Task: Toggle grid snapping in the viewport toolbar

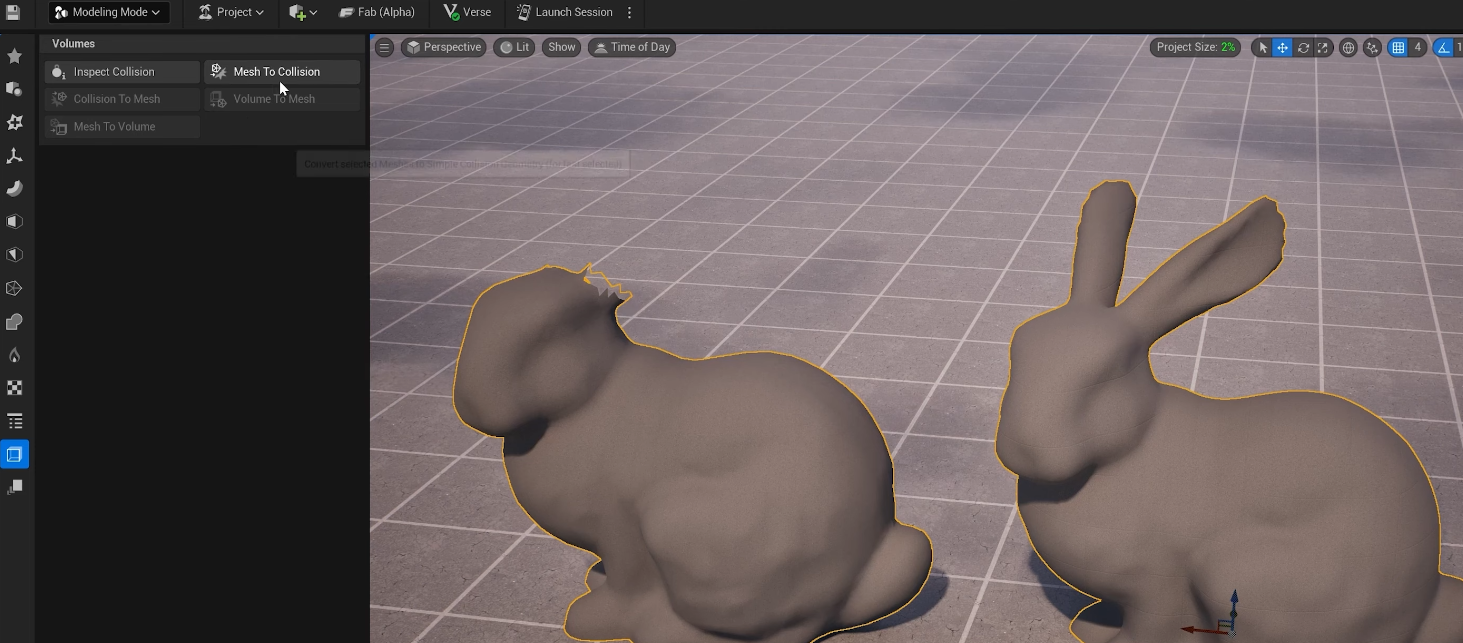Action: coord(1398,47)
